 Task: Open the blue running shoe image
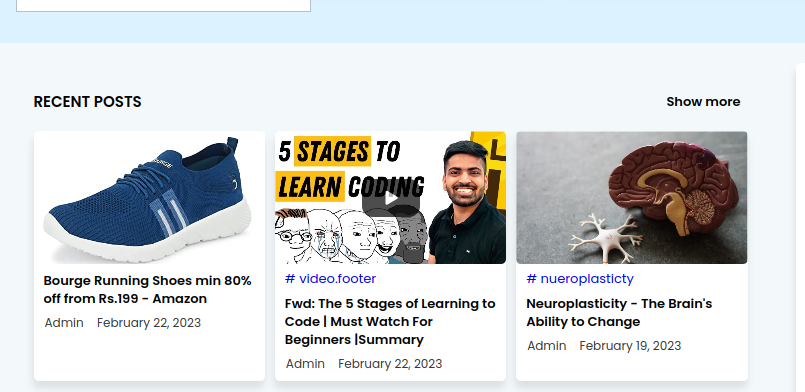149,198
